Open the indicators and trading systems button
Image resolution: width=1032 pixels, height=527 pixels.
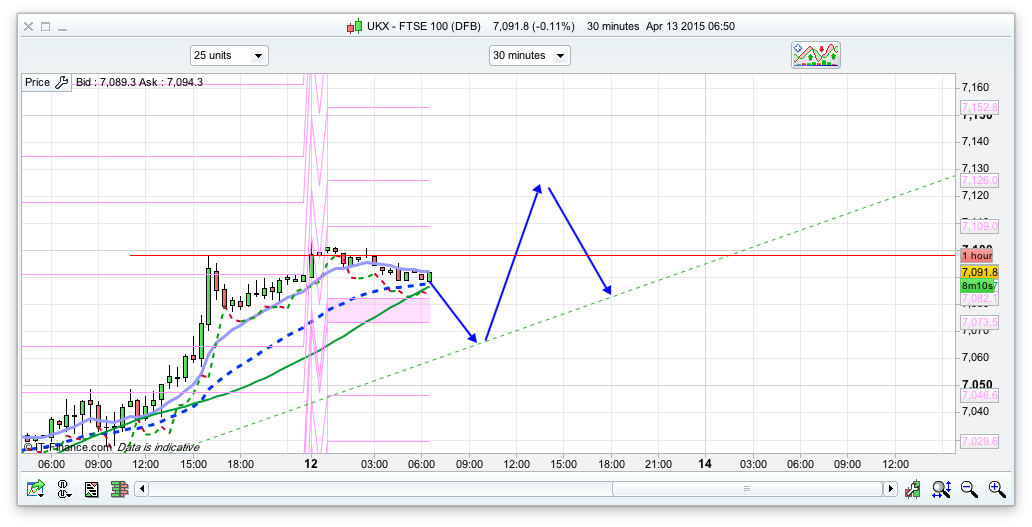click(x=815, y=55)
